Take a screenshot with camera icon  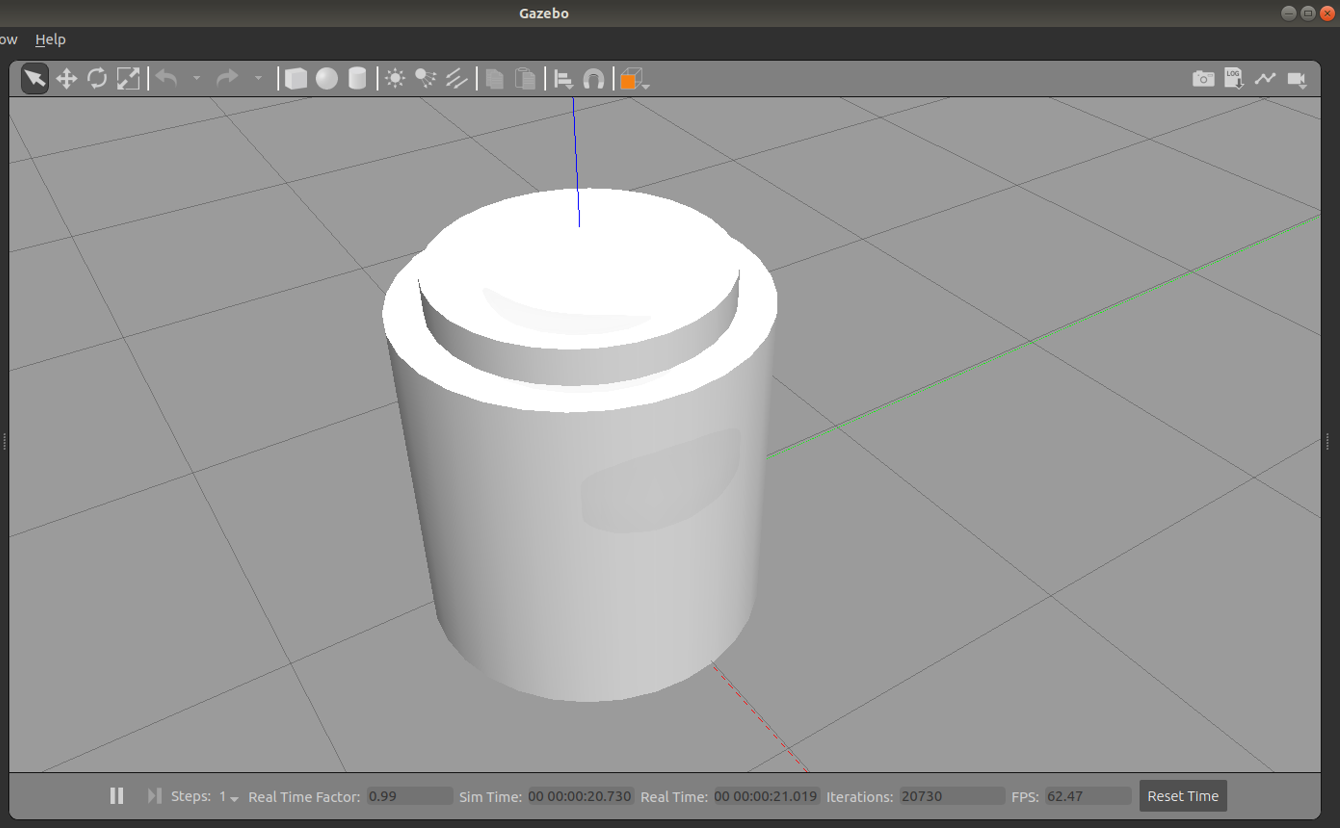coord(1203,79)
